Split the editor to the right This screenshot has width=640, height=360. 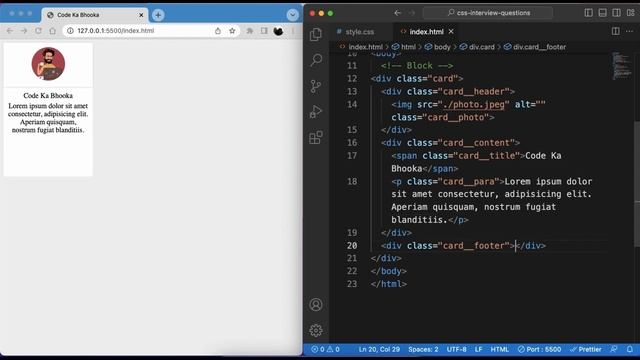coord(616,31)
